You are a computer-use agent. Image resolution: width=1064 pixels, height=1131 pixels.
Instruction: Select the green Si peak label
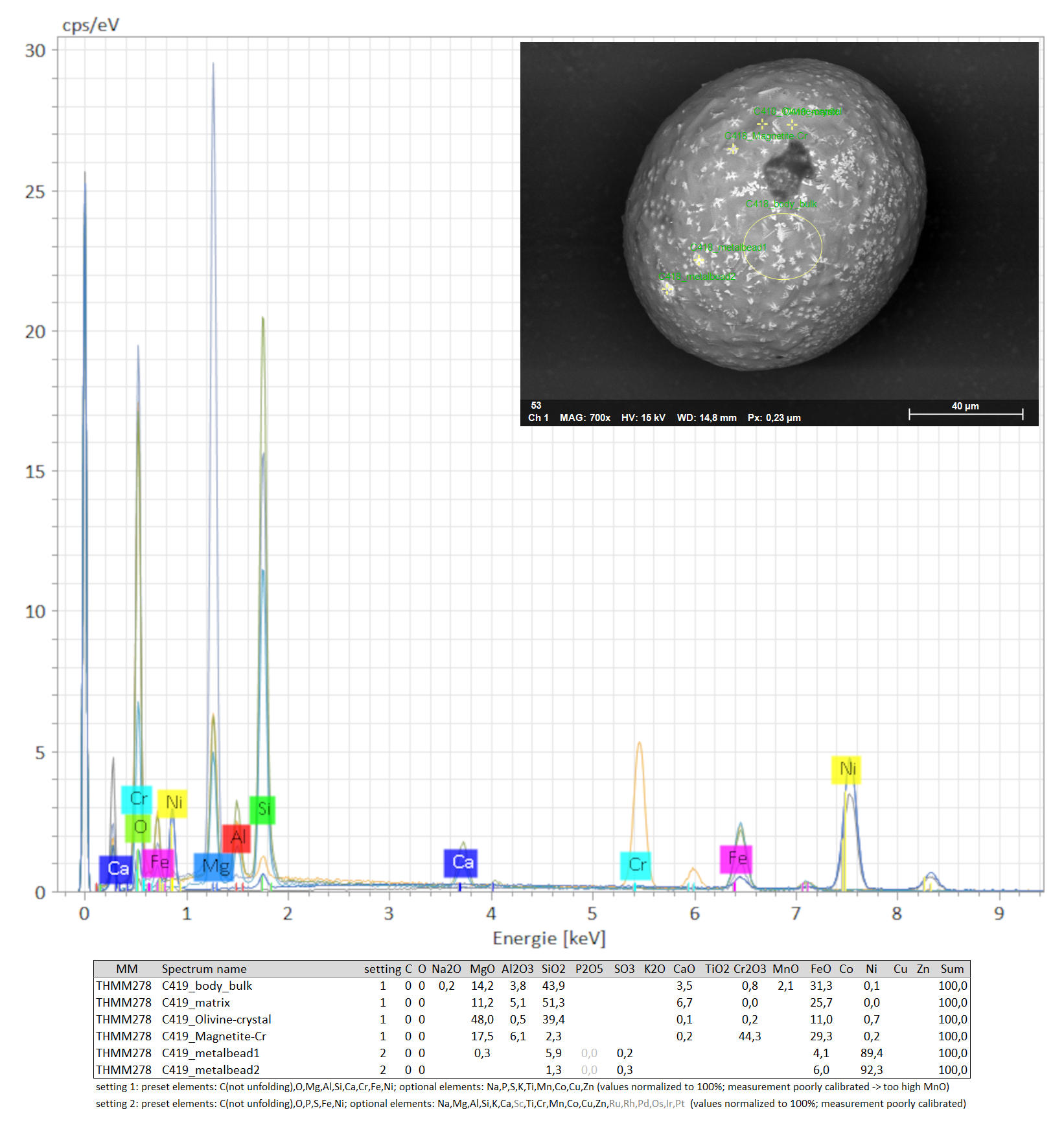point(262,809)
